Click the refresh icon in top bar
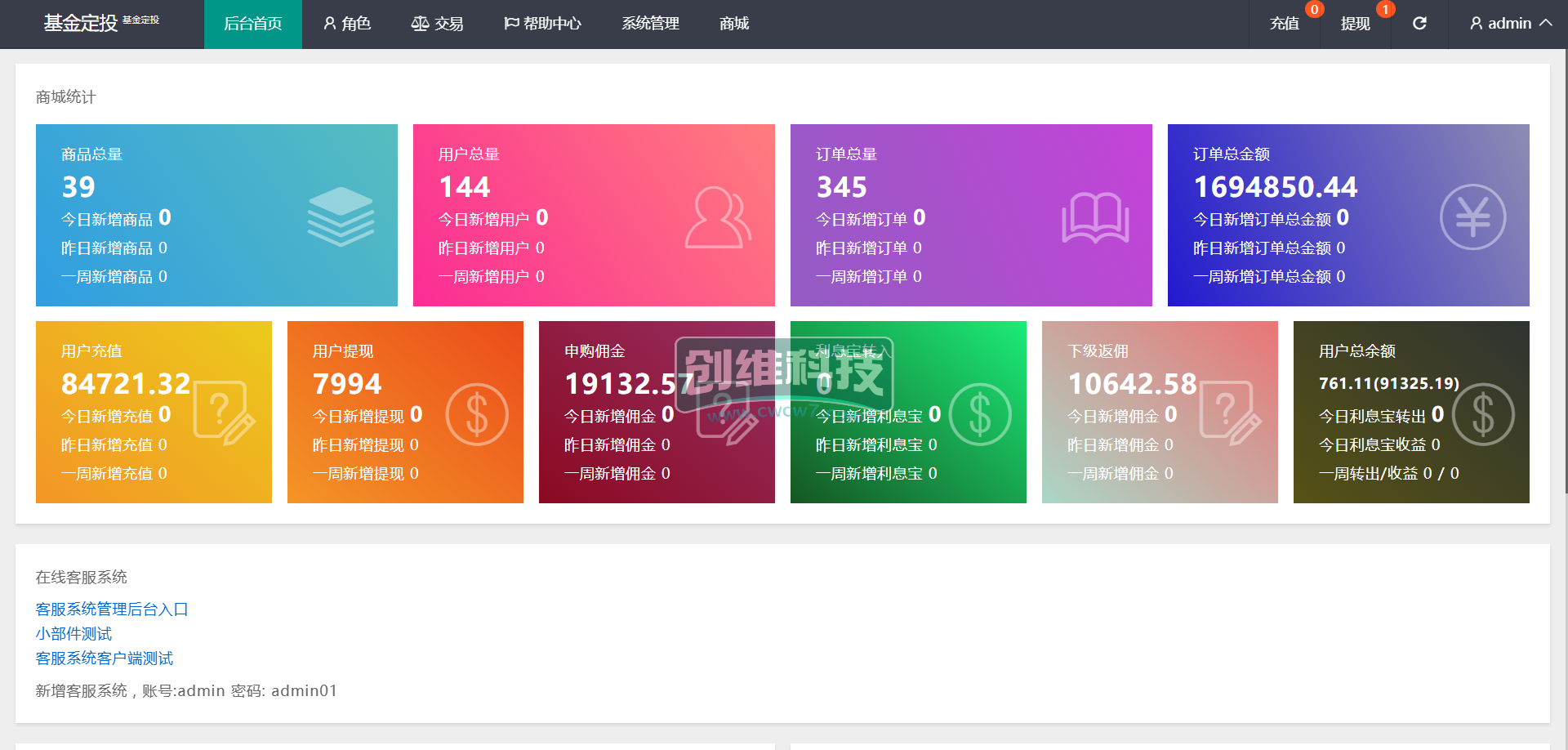The height and width of the screenshot is (750, 1568). coord(1419,24)
